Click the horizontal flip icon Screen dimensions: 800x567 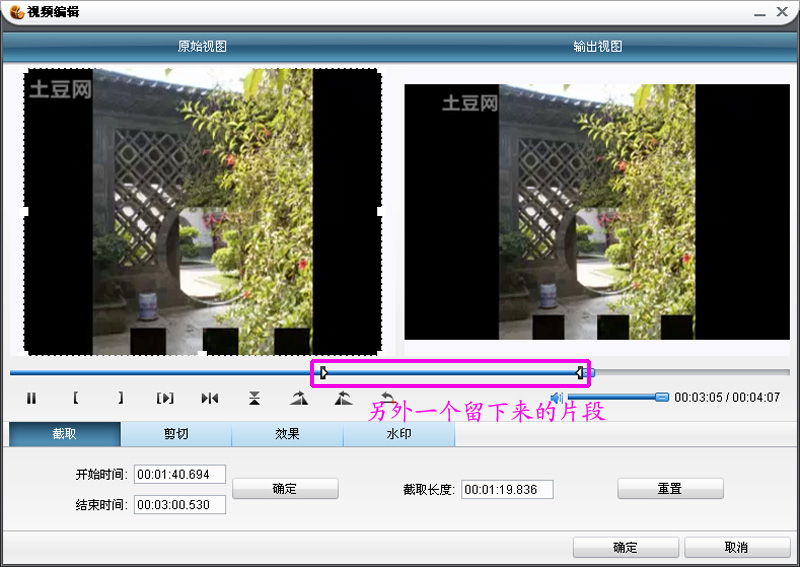[210, 398]
